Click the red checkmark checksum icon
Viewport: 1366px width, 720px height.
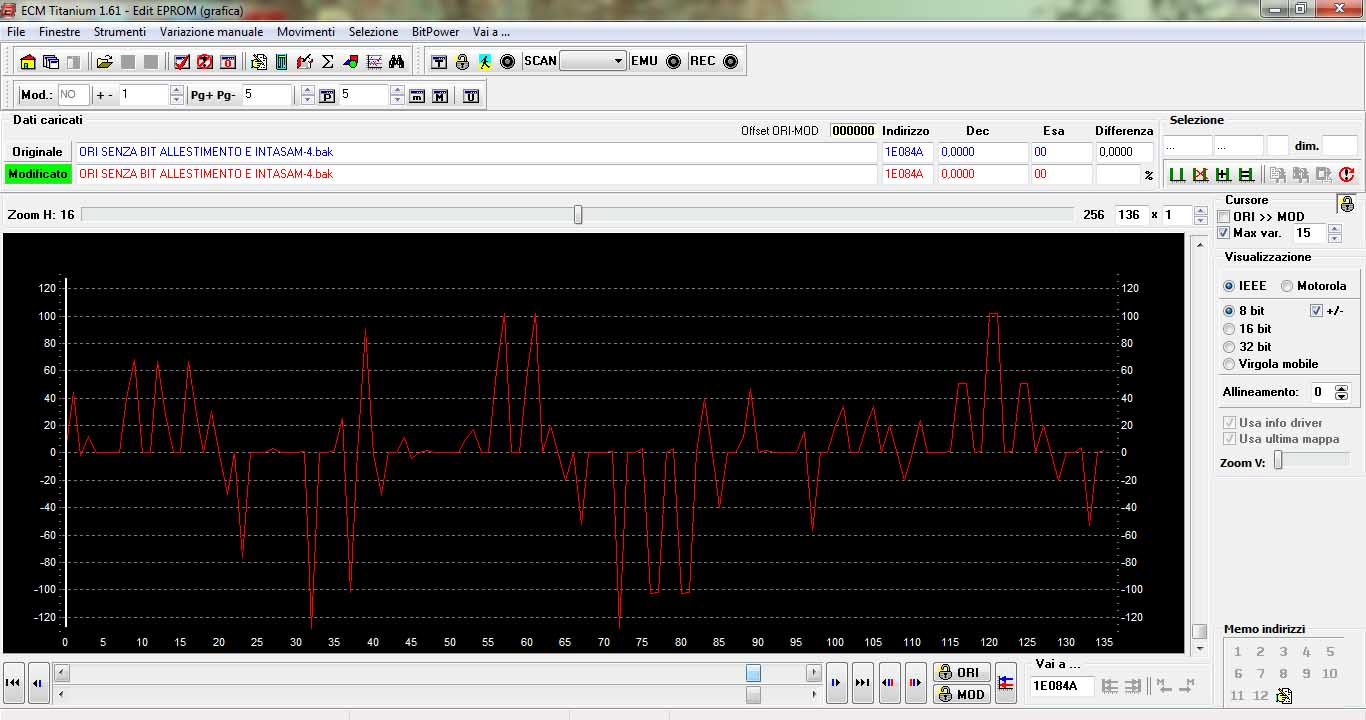click(x=182, y=61)
